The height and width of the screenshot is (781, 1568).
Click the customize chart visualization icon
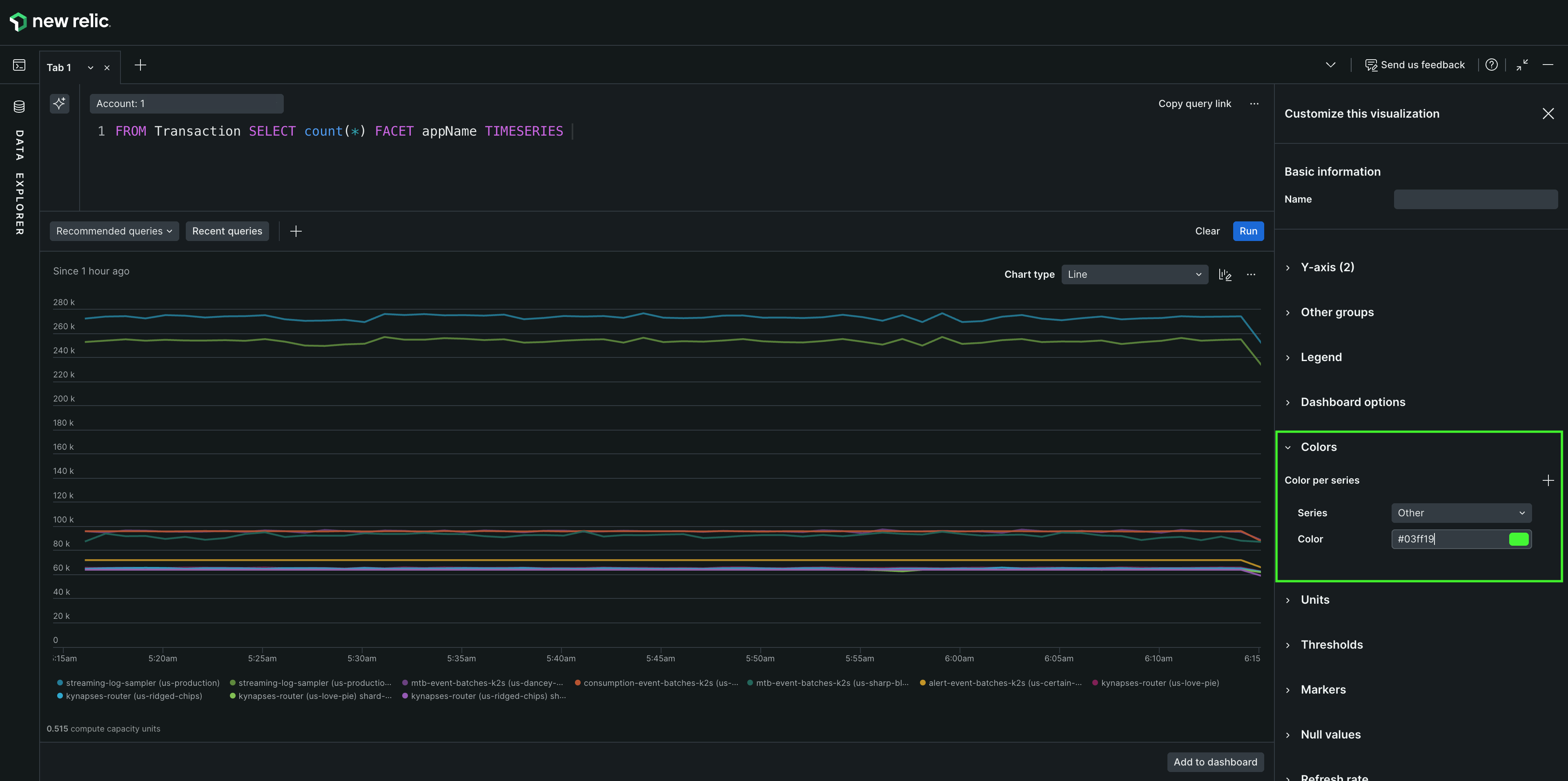(x=1225, y=274)
